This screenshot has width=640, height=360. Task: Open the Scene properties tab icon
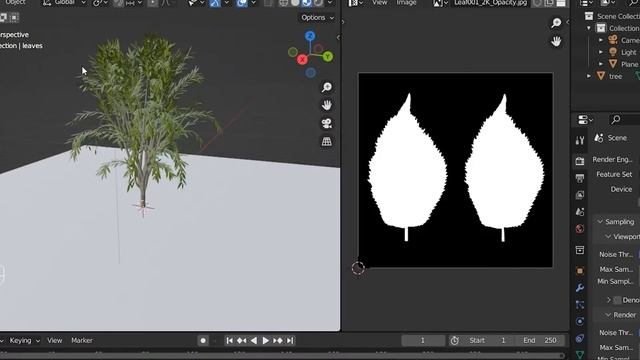tap(580, 212)
